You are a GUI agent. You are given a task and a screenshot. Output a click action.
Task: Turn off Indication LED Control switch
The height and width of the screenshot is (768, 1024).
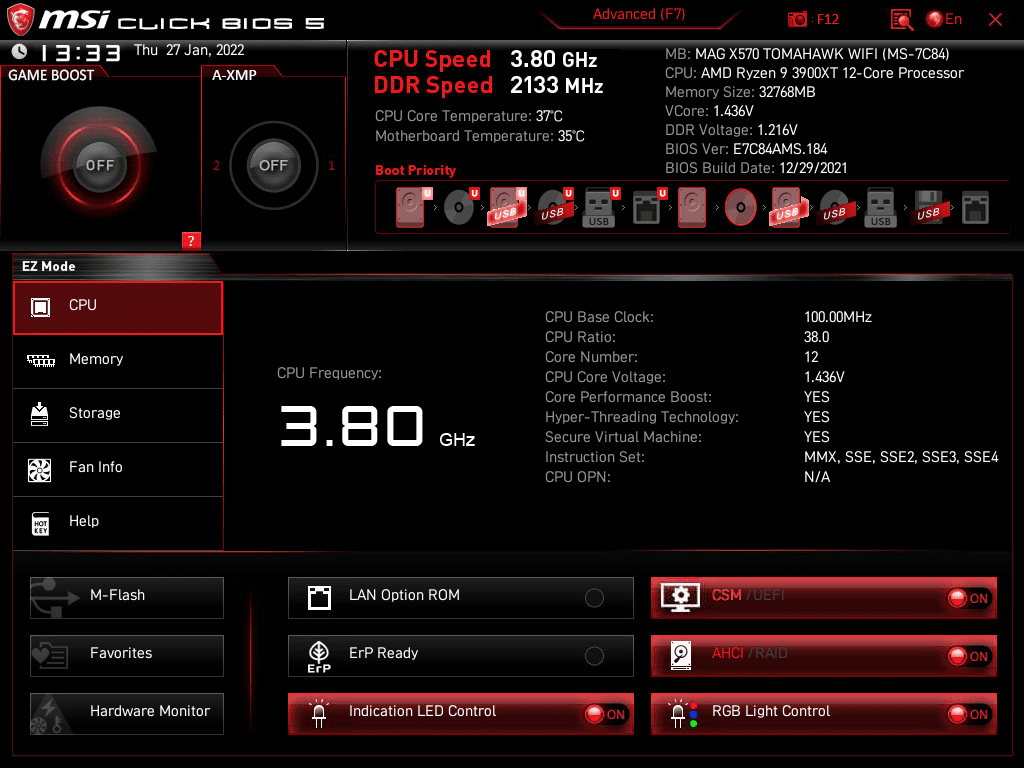click(x=605, y=714)
